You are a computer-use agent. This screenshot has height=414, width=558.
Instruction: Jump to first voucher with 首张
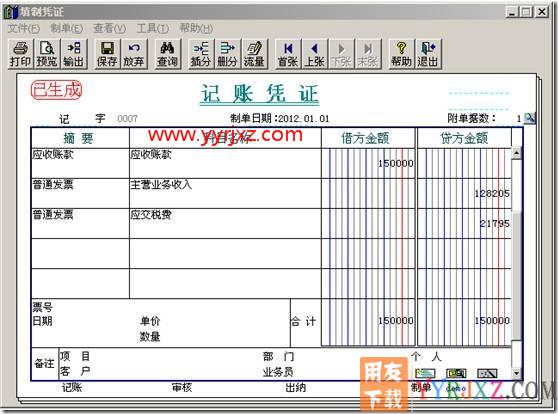(288, 54)
